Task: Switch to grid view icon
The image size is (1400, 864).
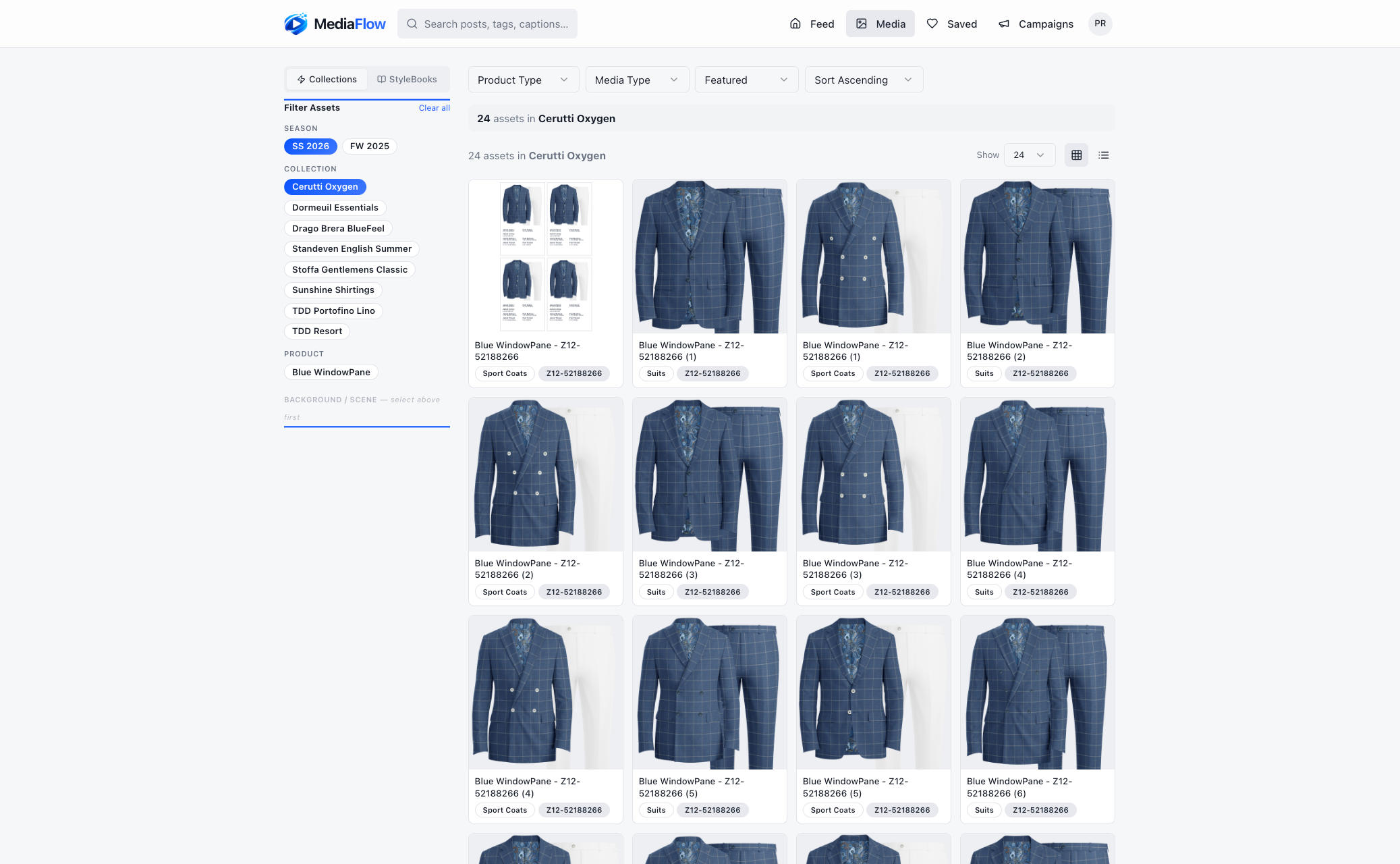Action: (1077, 155)
